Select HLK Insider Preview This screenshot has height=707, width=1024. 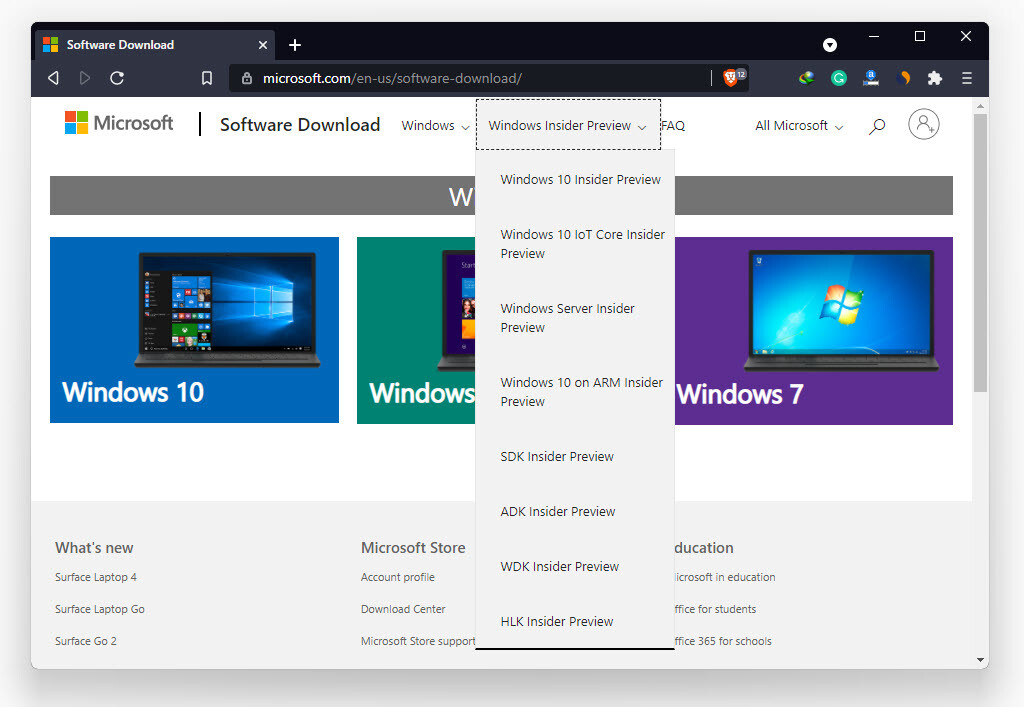tap(557, 621)
